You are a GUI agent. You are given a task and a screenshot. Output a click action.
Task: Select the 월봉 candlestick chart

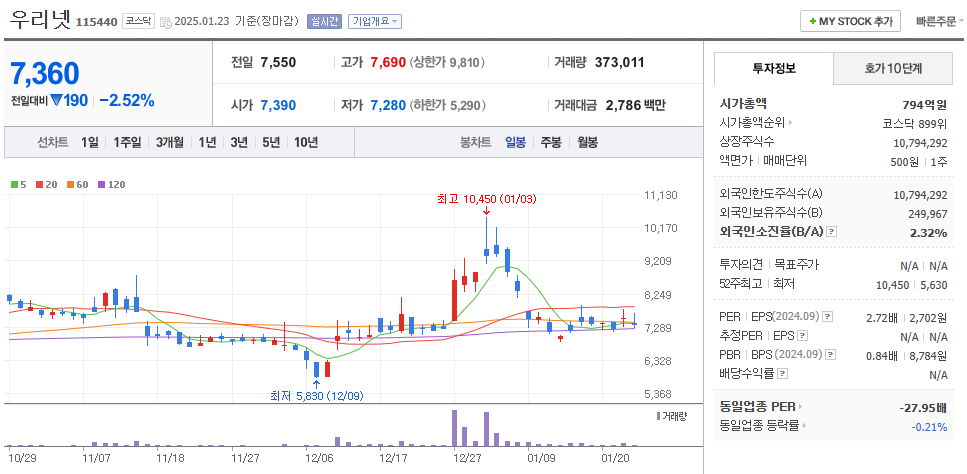[588, 142]
